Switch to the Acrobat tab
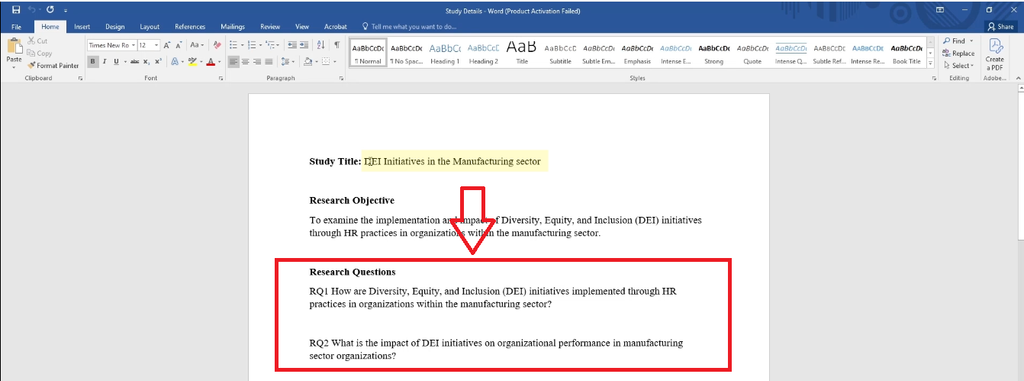Image resolution: width=1024 pixels, height=381 pixels. (x=335, y=27)
